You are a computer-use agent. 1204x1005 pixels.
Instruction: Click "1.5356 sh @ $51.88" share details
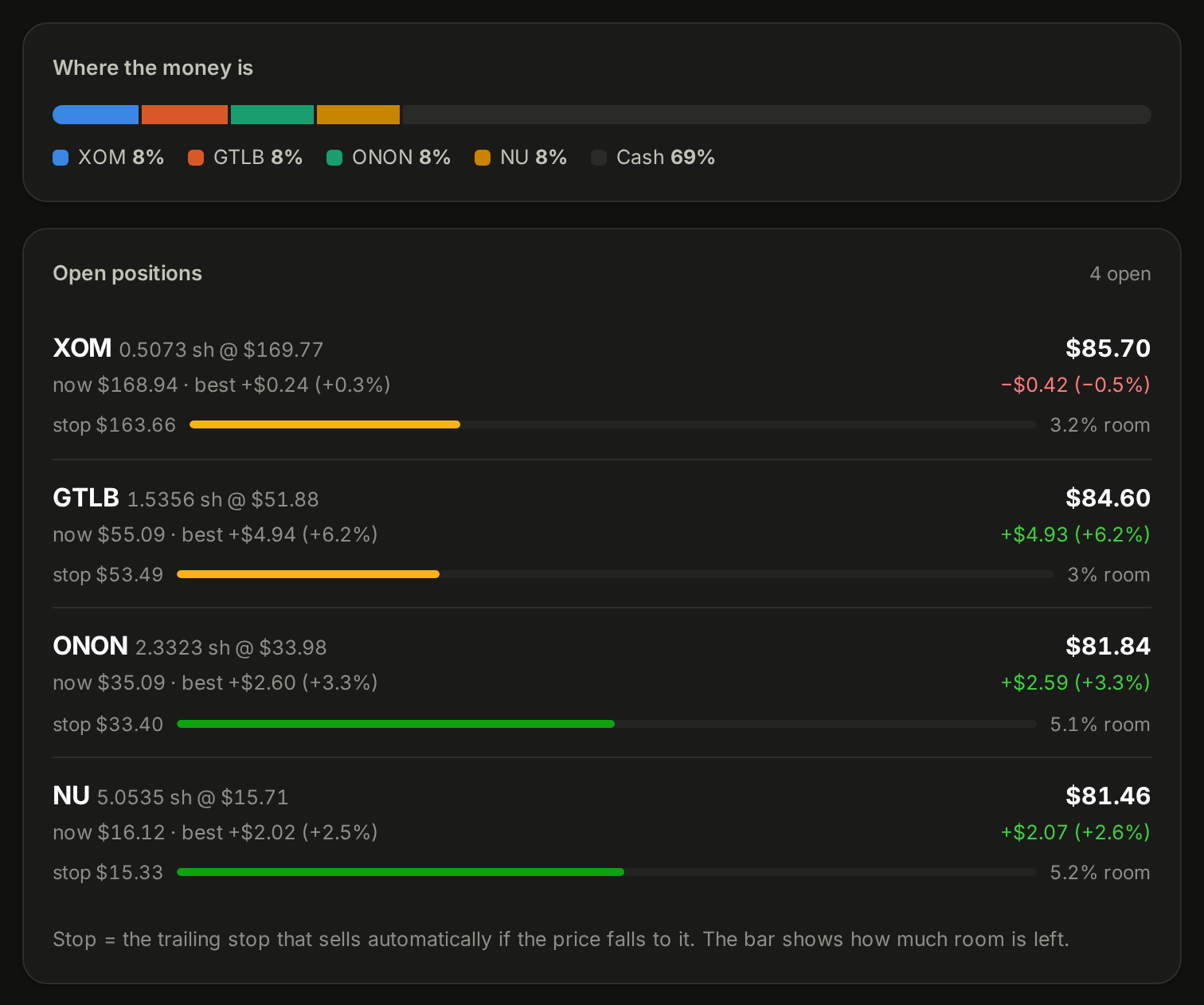click(223, 499)
